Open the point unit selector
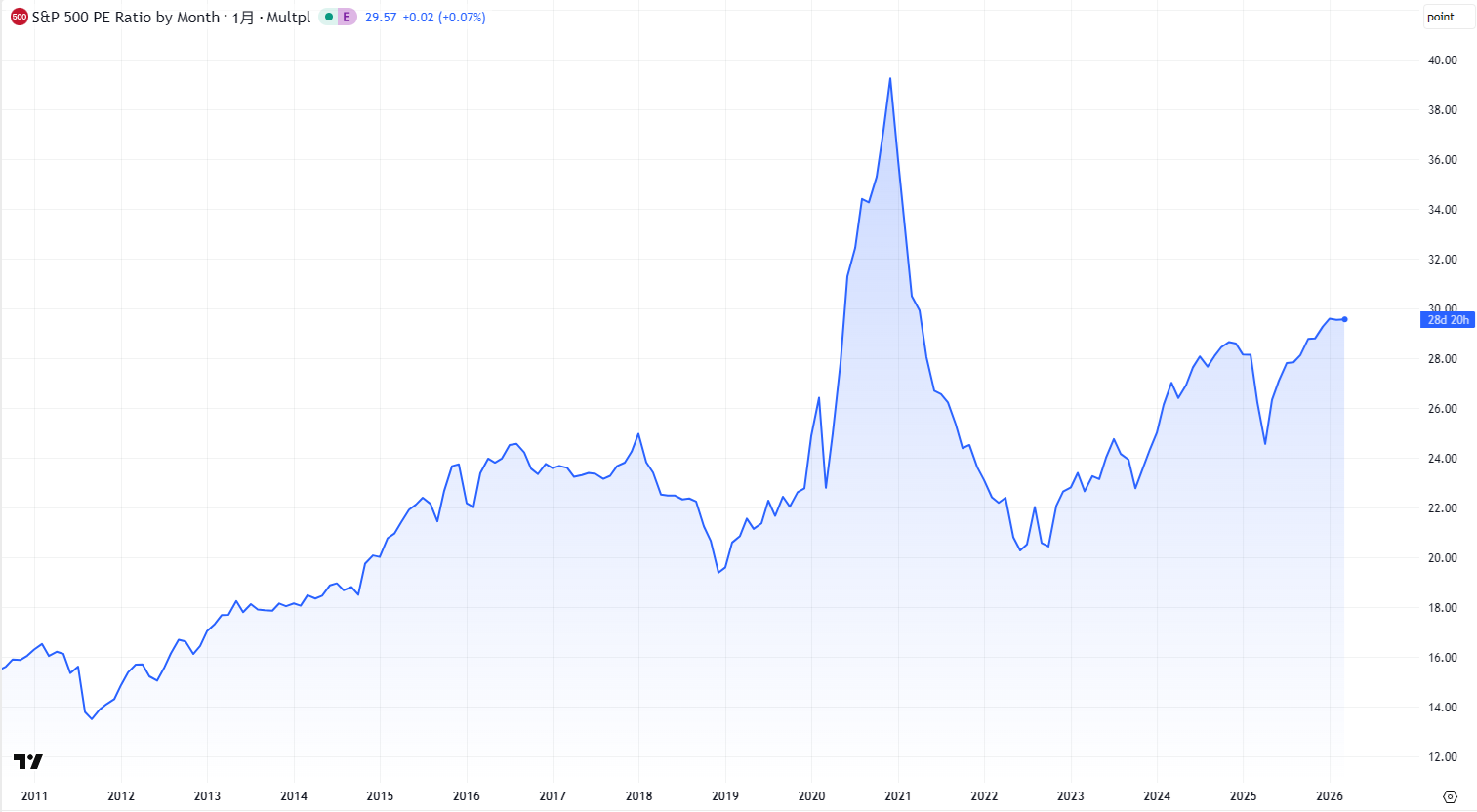The height and width of the screenshot is (812, 1477). point(1448,17)
